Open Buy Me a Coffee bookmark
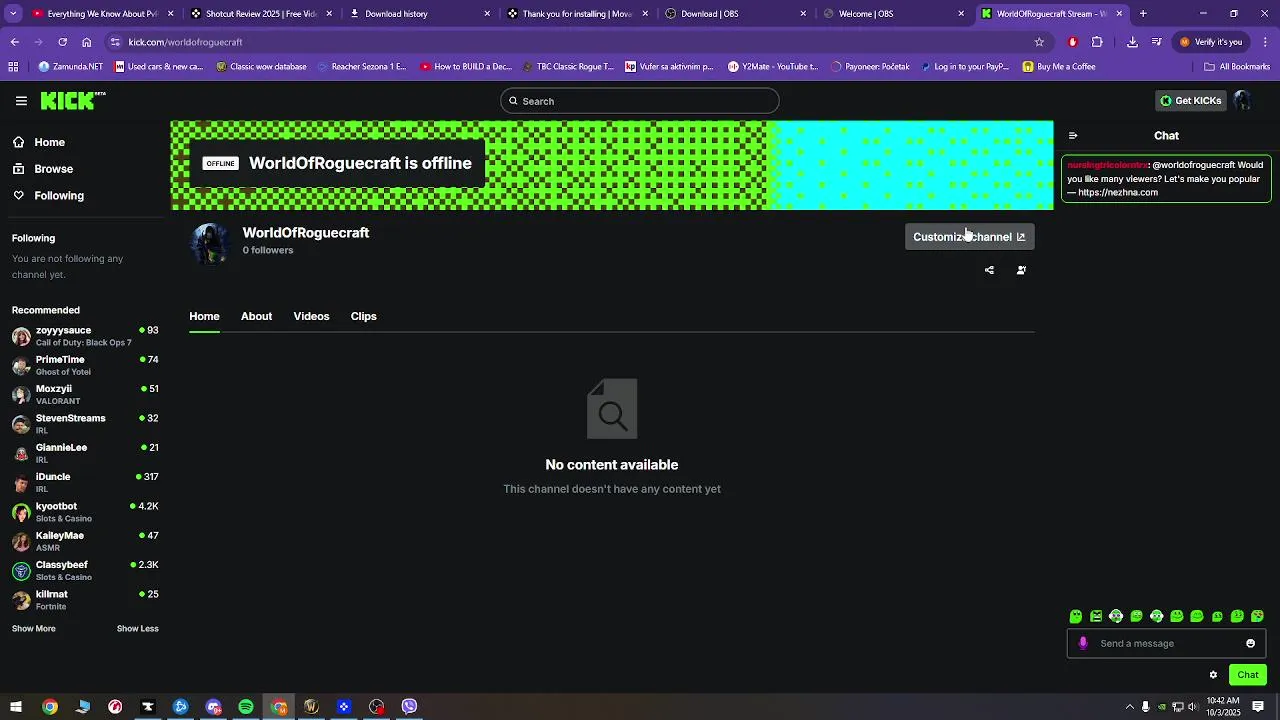1280x720 pixels. pyautogui.click(x=1059, y=67)
